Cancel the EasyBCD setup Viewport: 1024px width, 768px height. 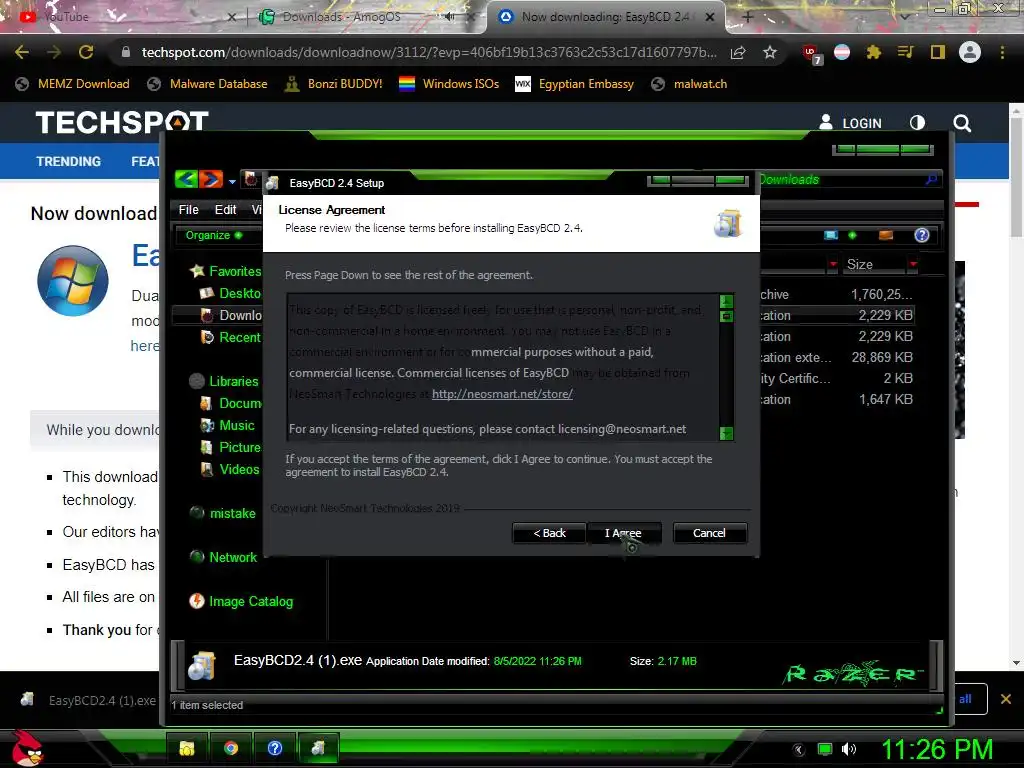(x=709, y=533)
